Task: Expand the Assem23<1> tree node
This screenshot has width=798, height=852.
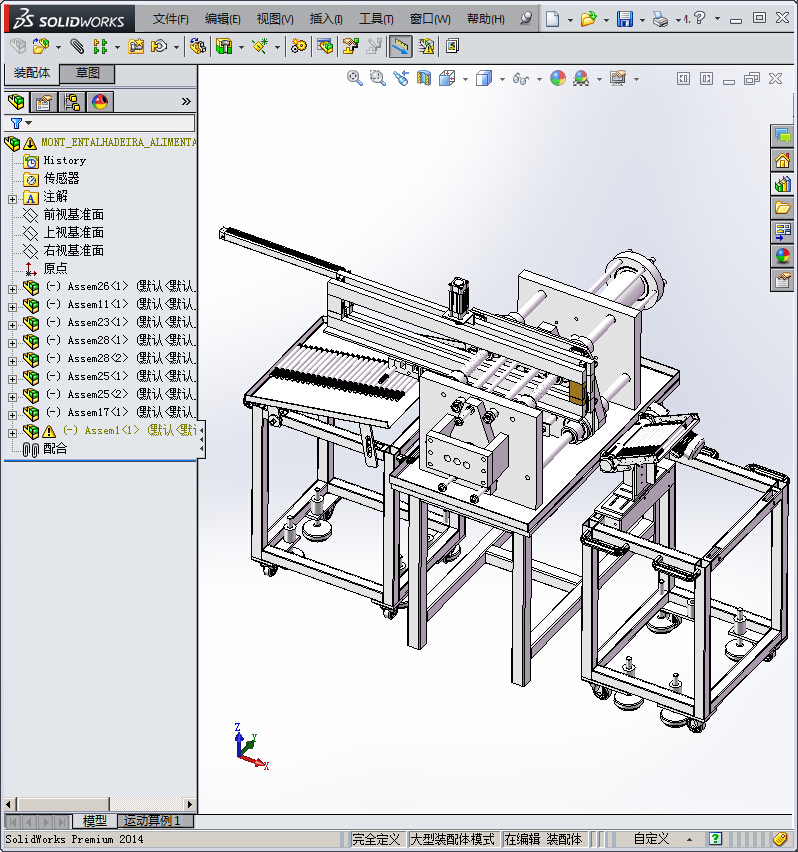Action: click(12, 325)
